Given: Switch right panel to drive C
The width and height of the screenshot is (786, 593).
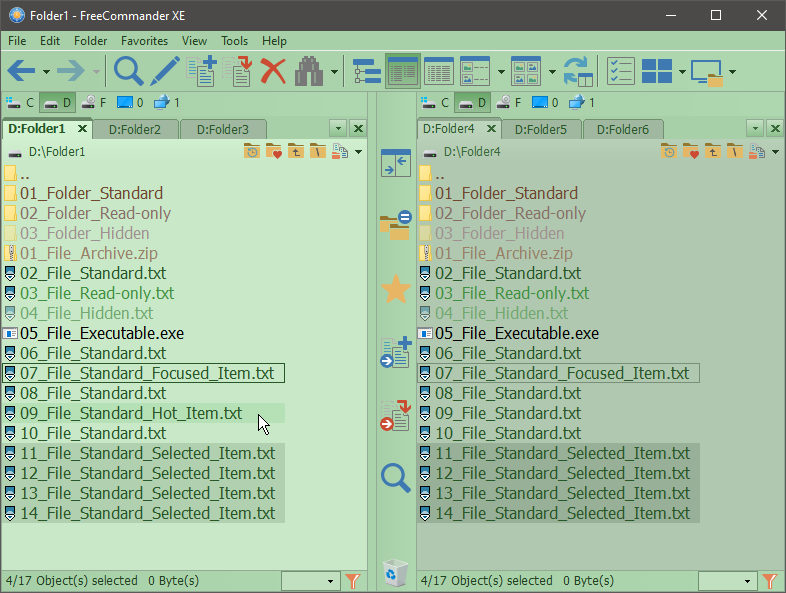Looking at the screenshot, I should (437, 102).
